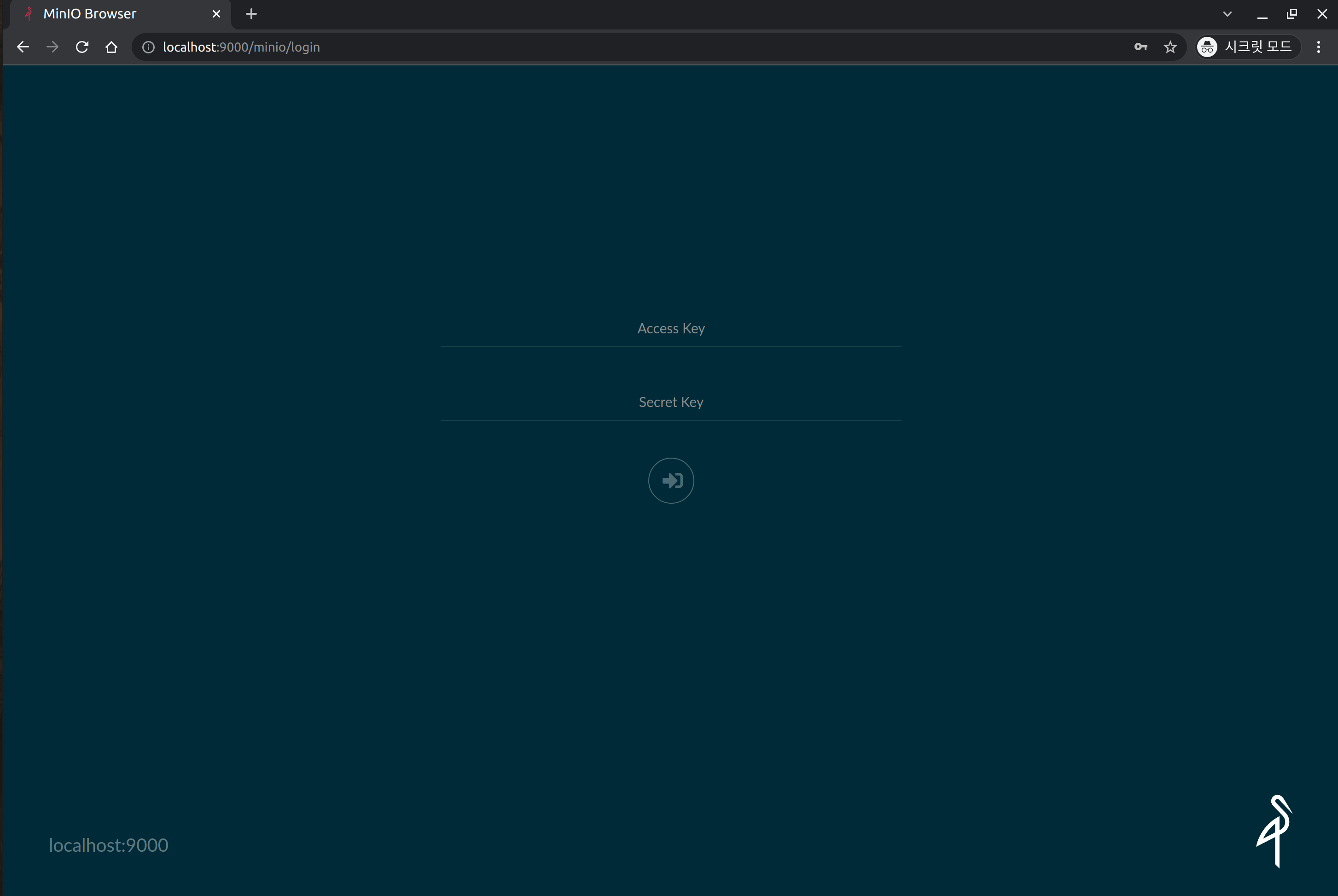This screenshot has height=896, width=1338.
Task: Restore down the browser window
Action: pos(1291,14)
